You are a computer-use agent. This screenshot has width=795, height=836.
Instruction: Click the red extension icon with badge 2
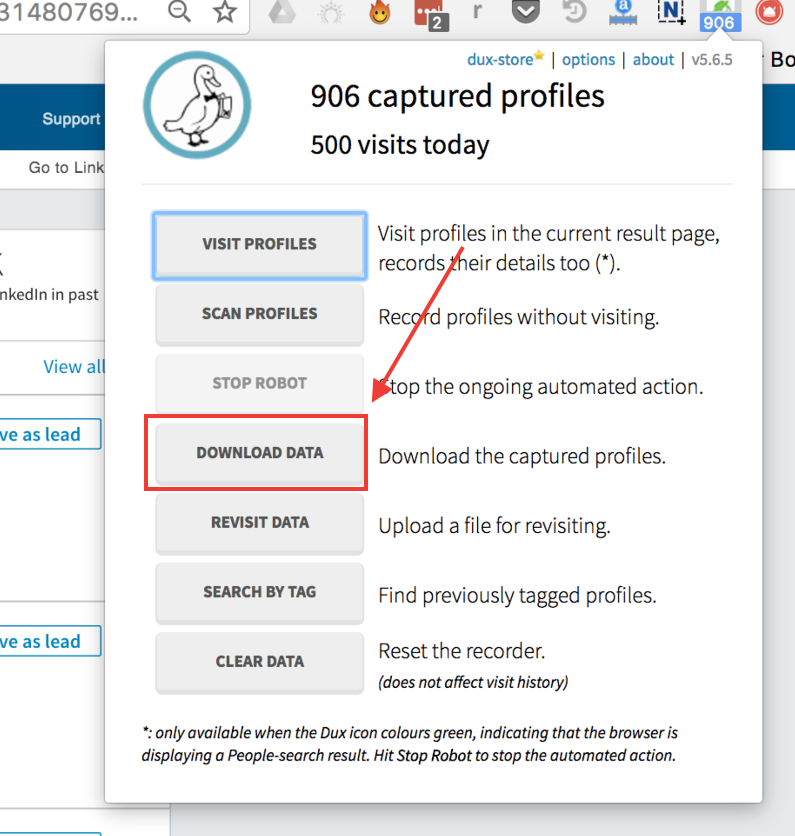pyautogui.click(x=429, y=13)
